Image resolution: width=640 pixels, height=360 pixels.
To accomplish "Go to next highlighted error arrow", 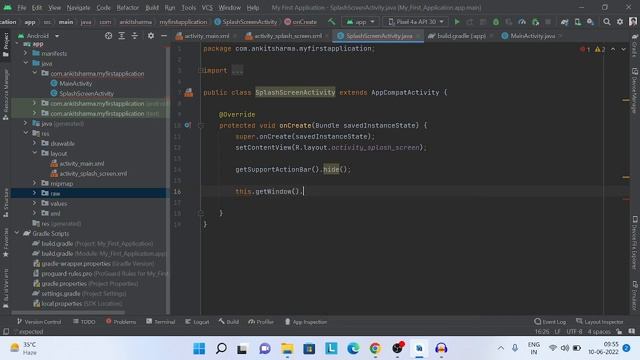I will [623, 49].
